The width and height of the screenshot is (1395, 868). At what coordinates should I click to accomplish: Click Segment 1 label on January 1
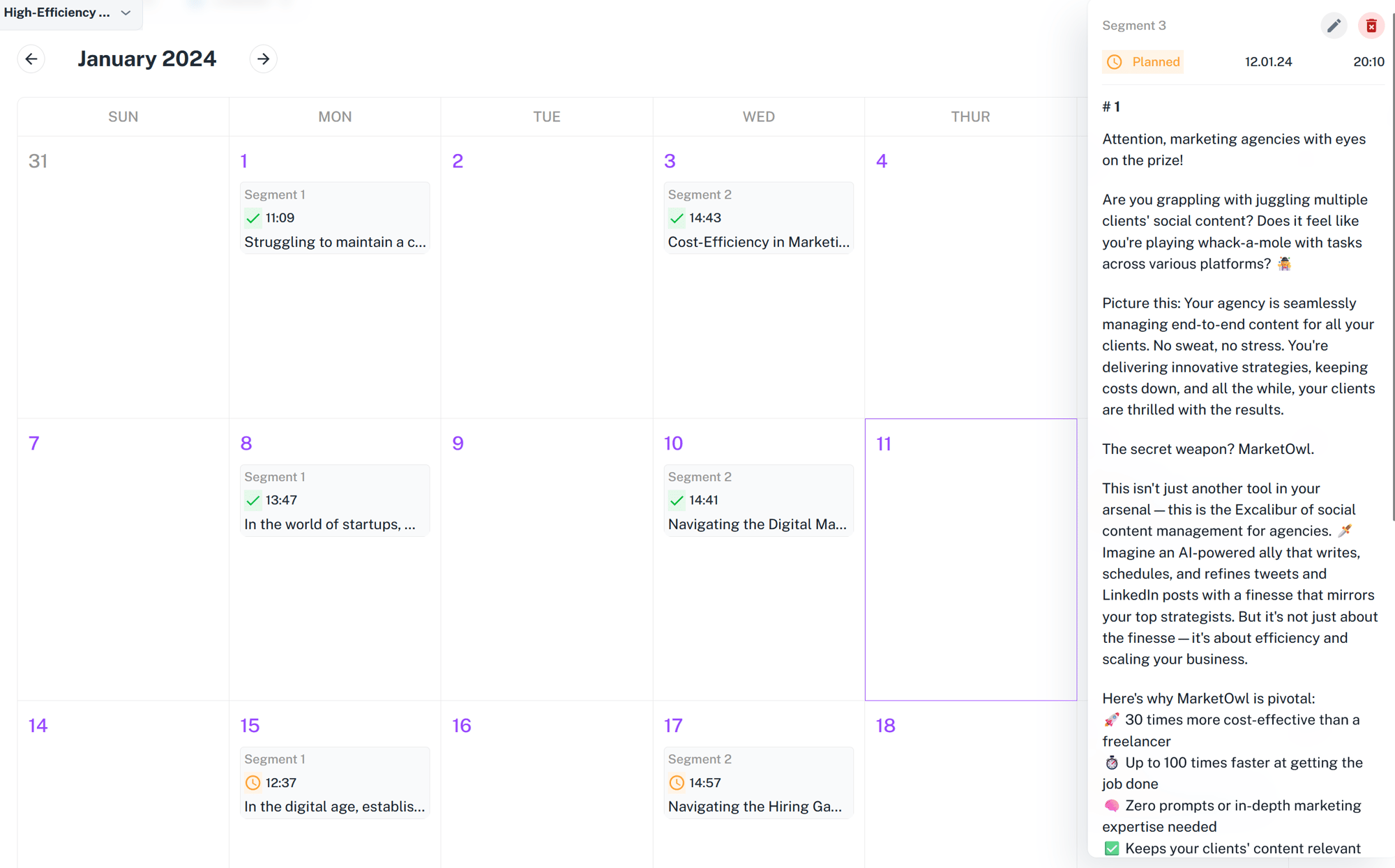(275, 195)
